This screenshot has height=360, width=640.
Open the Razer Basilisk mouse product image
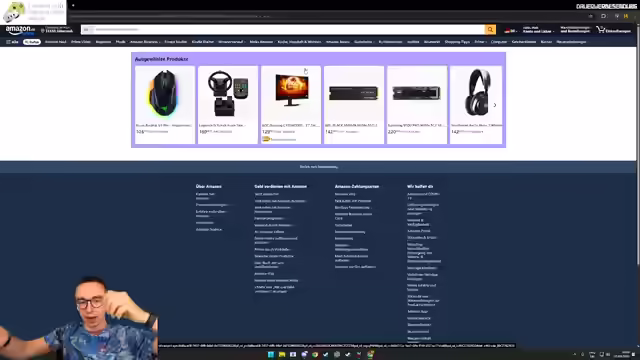click(x=165, y=94)
